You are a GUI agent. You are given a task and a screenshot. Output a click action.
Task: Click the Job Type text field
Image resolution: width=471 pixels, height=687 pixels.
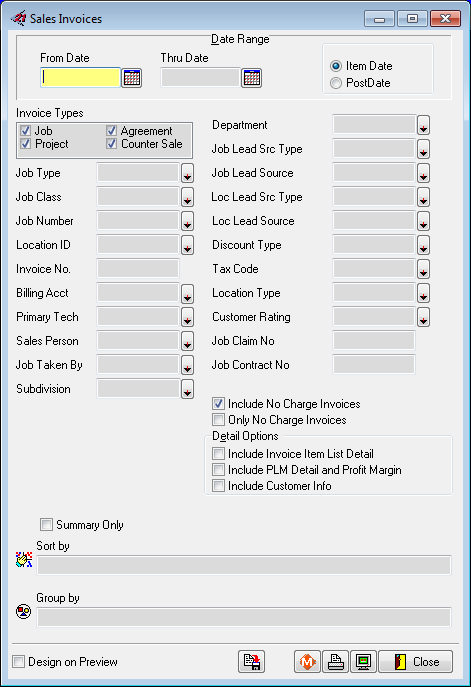138,173
